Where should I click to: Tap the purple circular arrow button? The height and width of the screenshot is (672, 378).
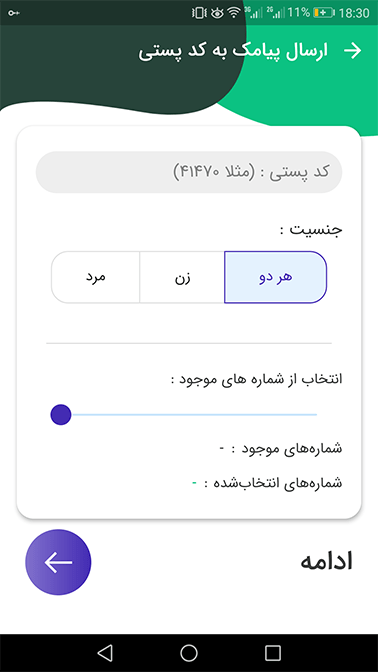[x=58, y=562]
